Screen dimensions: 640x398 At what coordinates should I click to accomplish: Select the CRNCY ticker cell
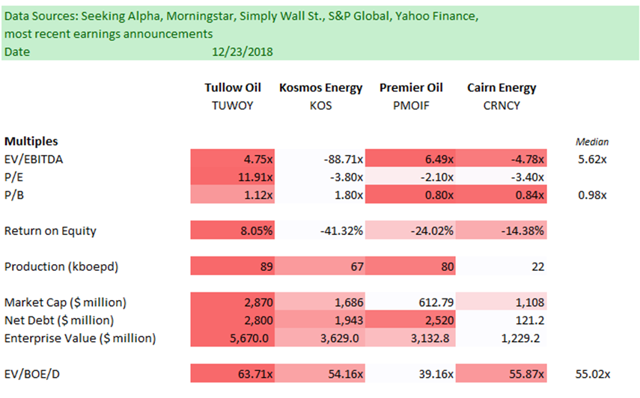pos(502,106)
